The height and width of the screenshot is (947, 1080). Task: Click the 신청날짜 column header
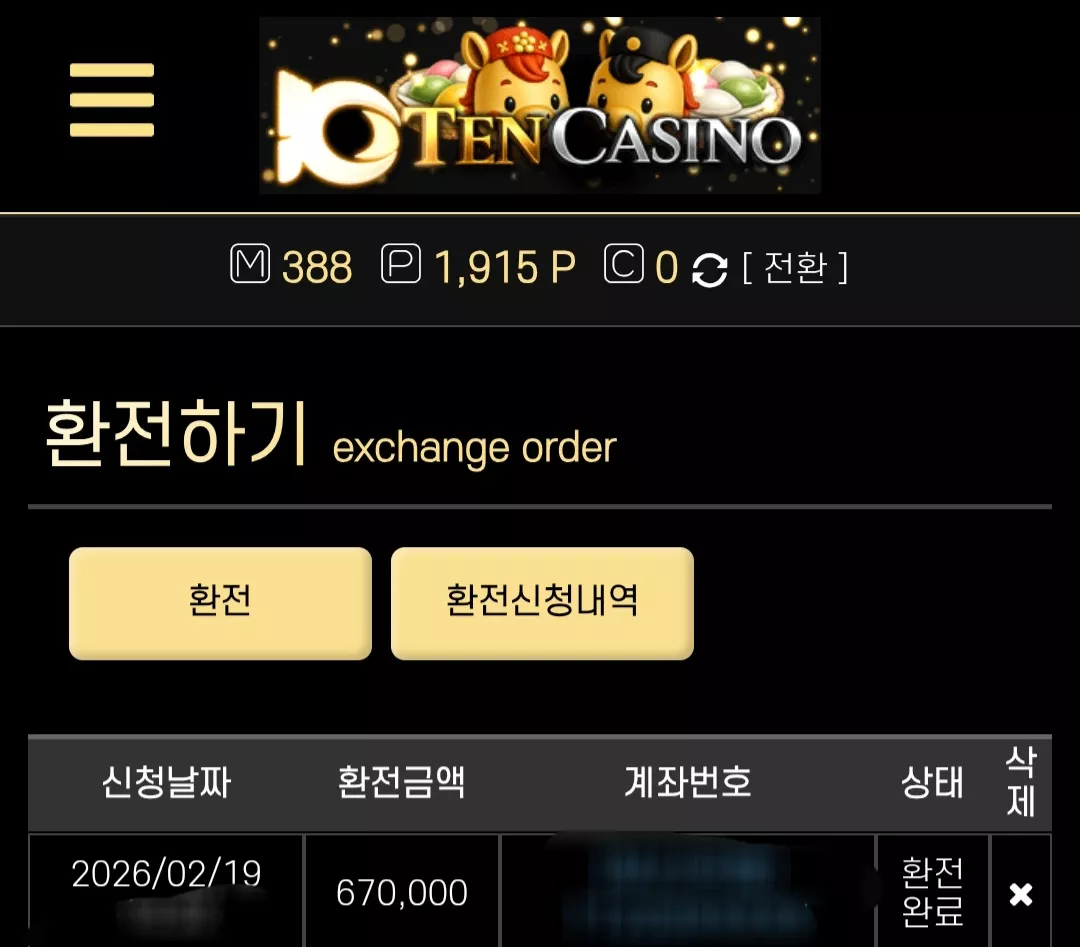pyautogui.click(x=166, y=782)
